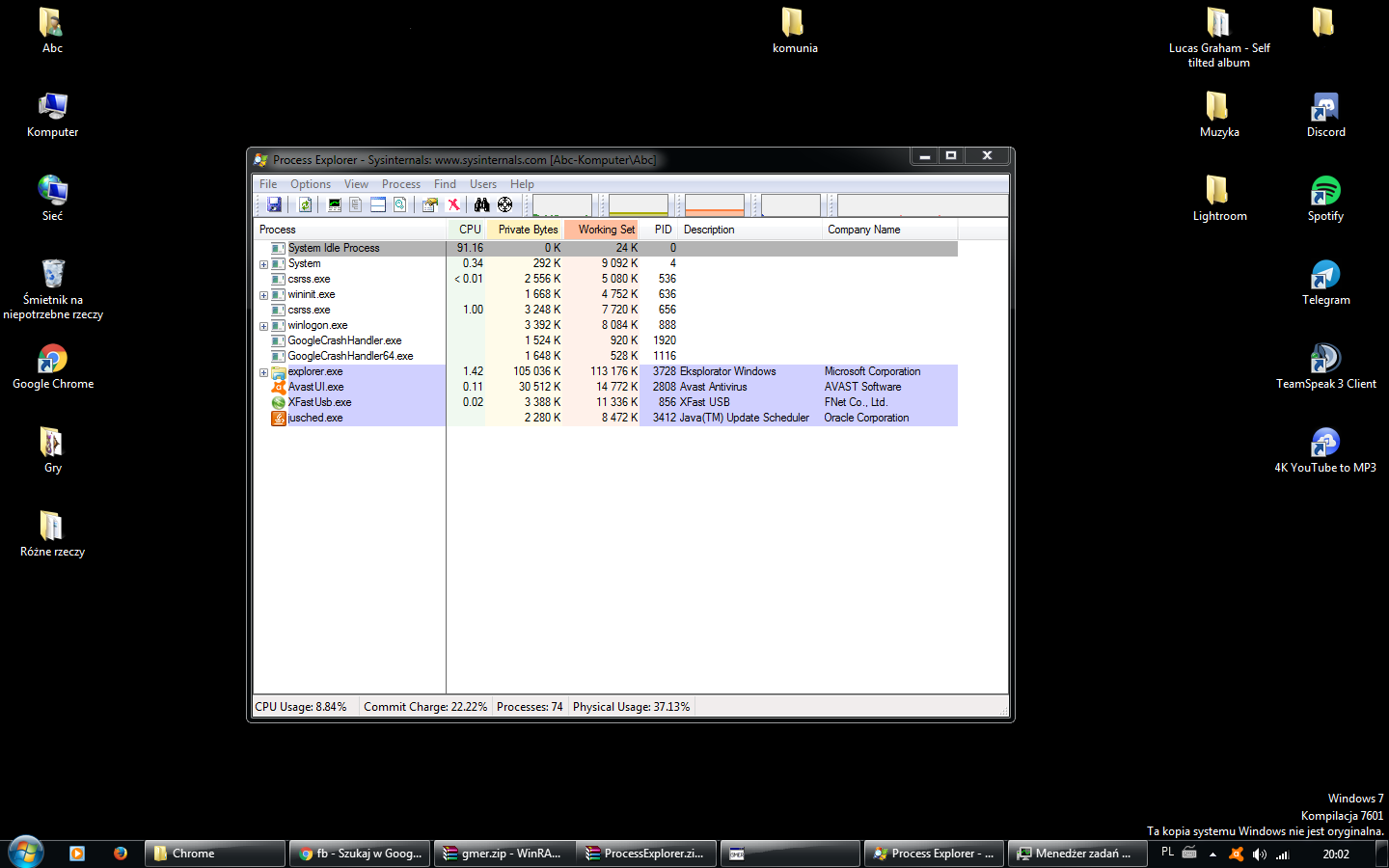The width and height of the screenshot is (1389, 868).
Task: Open the Spotify desktop shortcut
Action: tap(1326, 199)
